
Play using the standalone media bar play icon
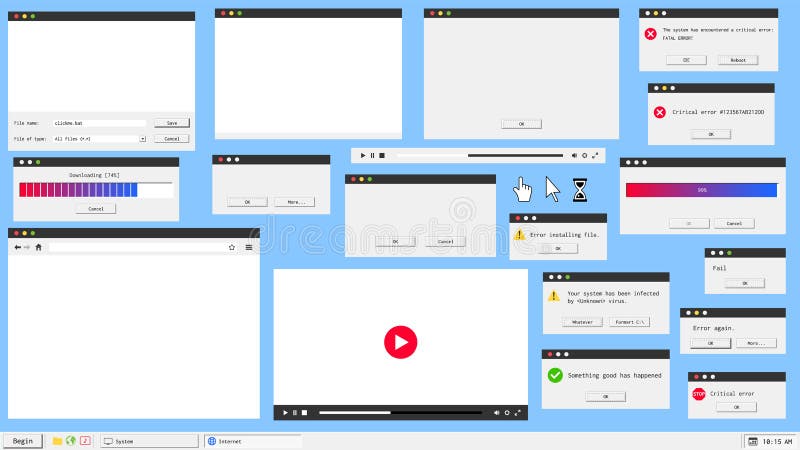[x=363, y=156]
